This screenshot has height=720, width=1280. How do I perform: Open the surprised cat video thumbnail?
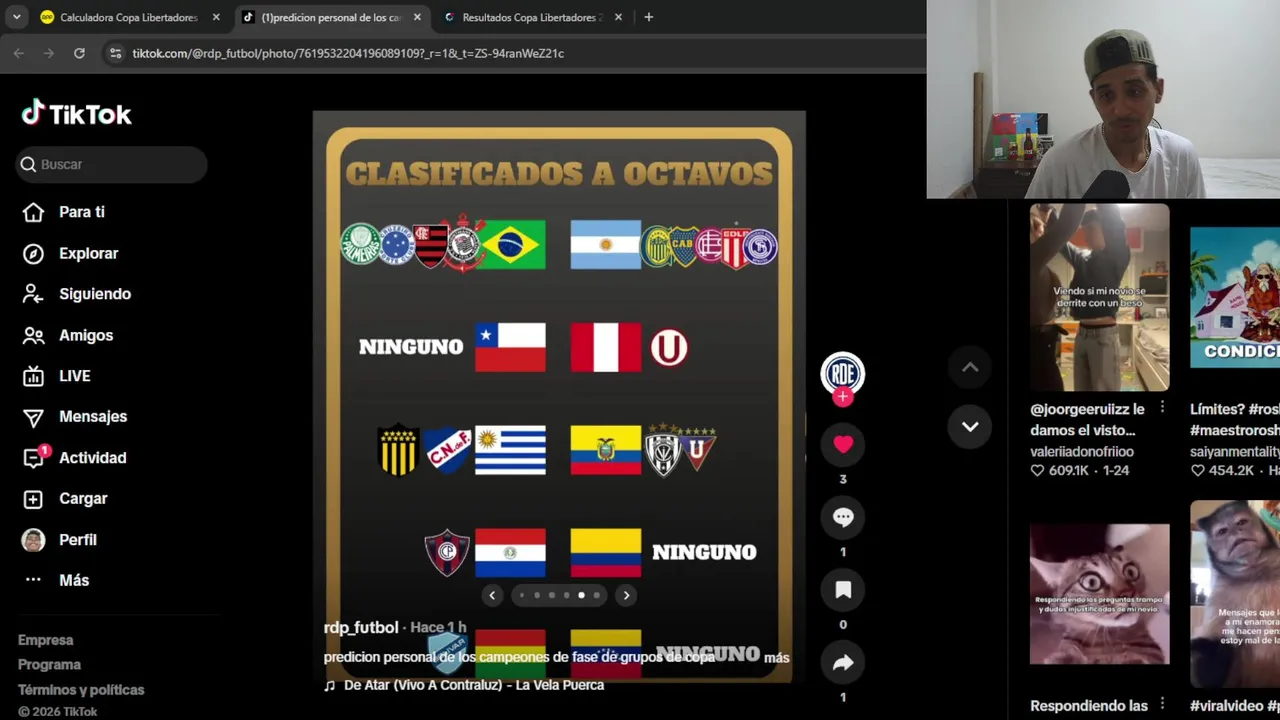[1099, 594]
